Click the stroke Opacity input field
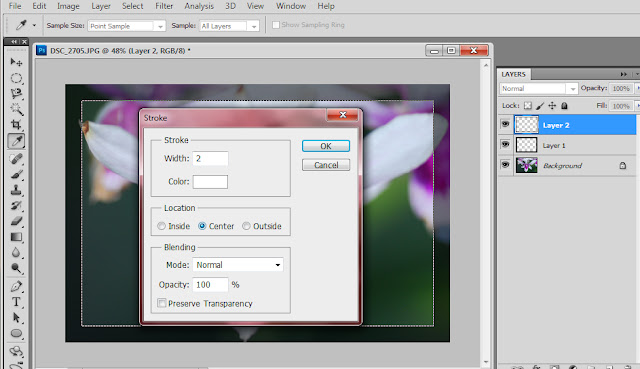Screen dimensions: 640x369 click(x=210, y=285)
